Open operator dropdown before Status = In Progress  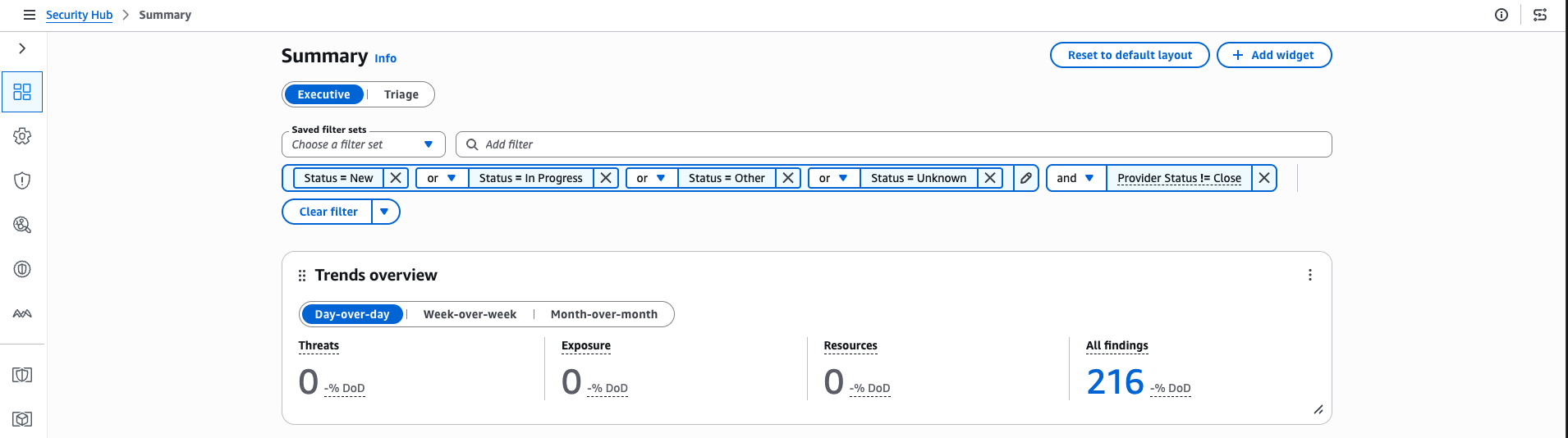pyautogui.click(x=442, y=178)
